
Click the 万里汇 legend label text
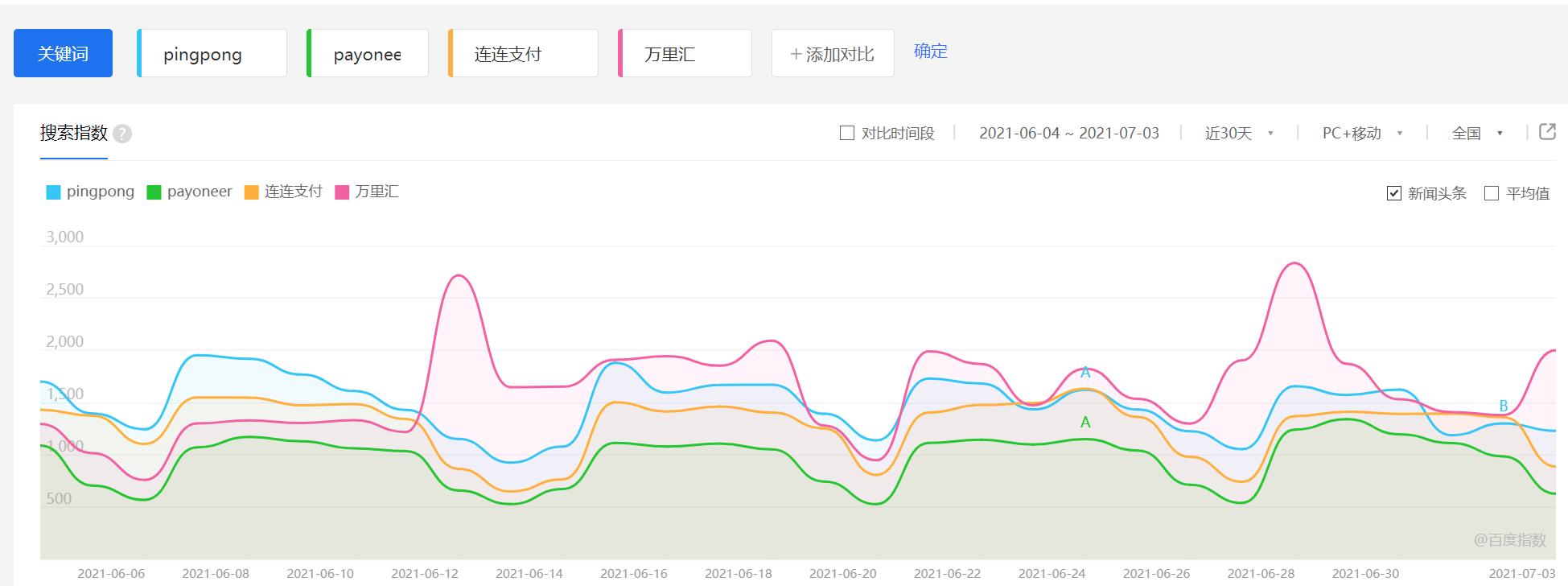tap(377, 192)
